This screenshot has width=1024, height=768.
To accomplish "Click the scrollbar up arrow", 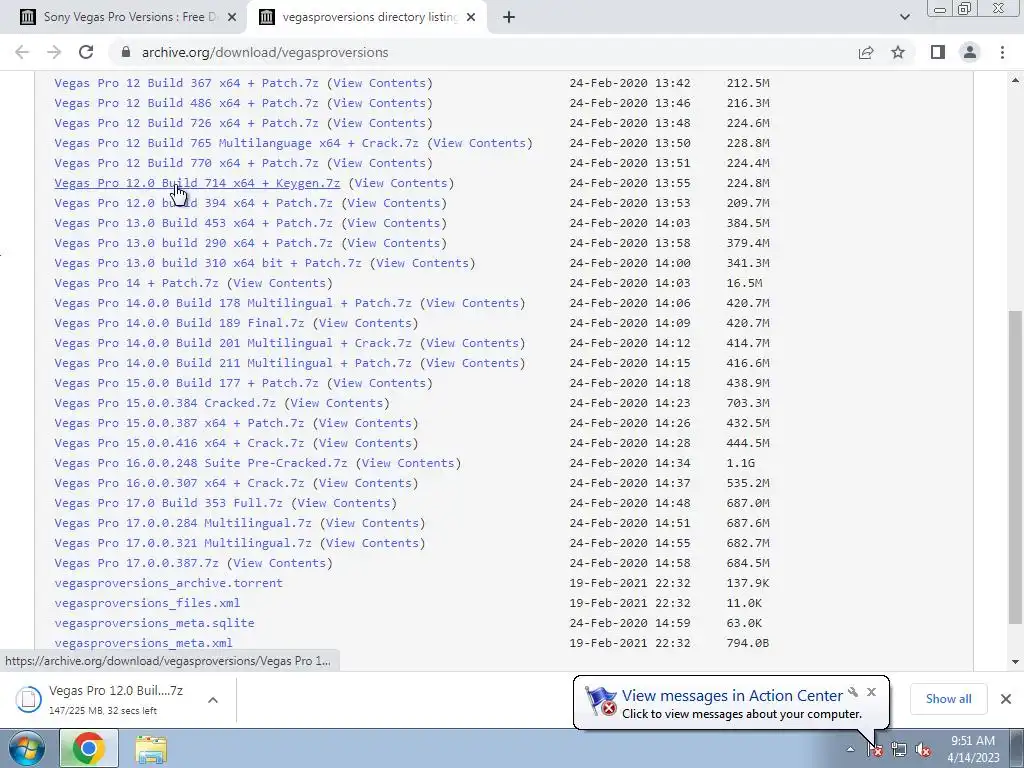I will [x=1015, y=80].
